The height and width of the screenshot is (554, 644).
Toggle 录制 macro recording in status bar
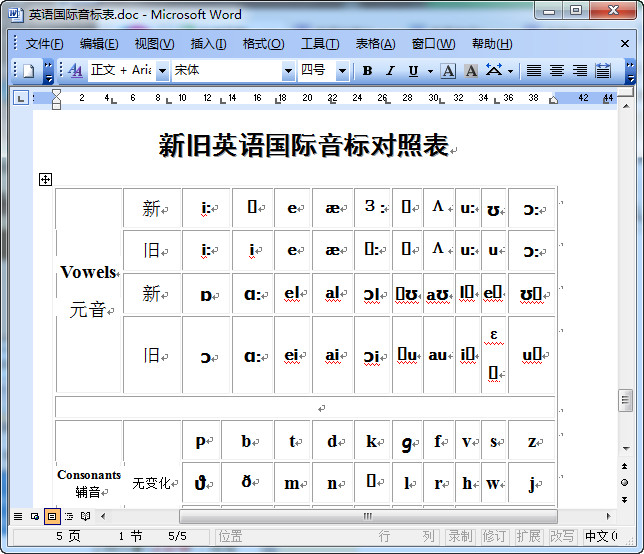tap(460, 536)
